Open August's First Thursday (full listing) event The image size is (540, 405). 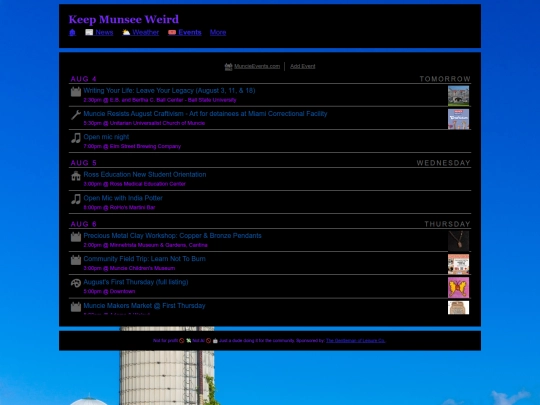tap(136, 282)
